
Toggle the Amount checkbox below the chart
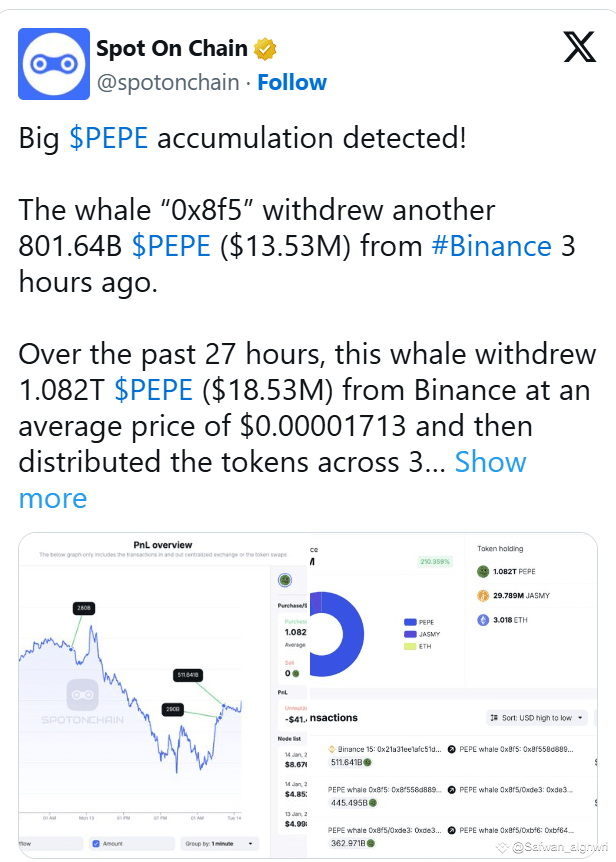coord(96,843)
